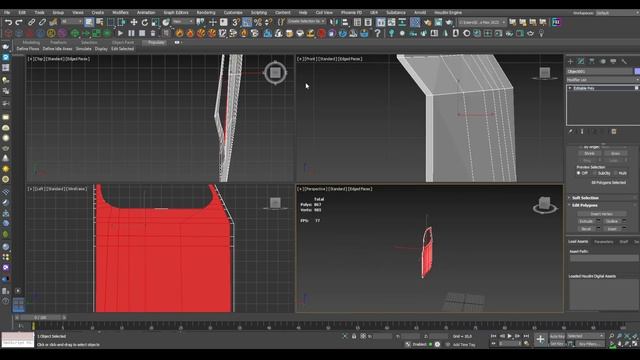The image size is (640, 360).
Task: Open Select by Name icon
Action: pyautogui.click(x=99, y=22)
